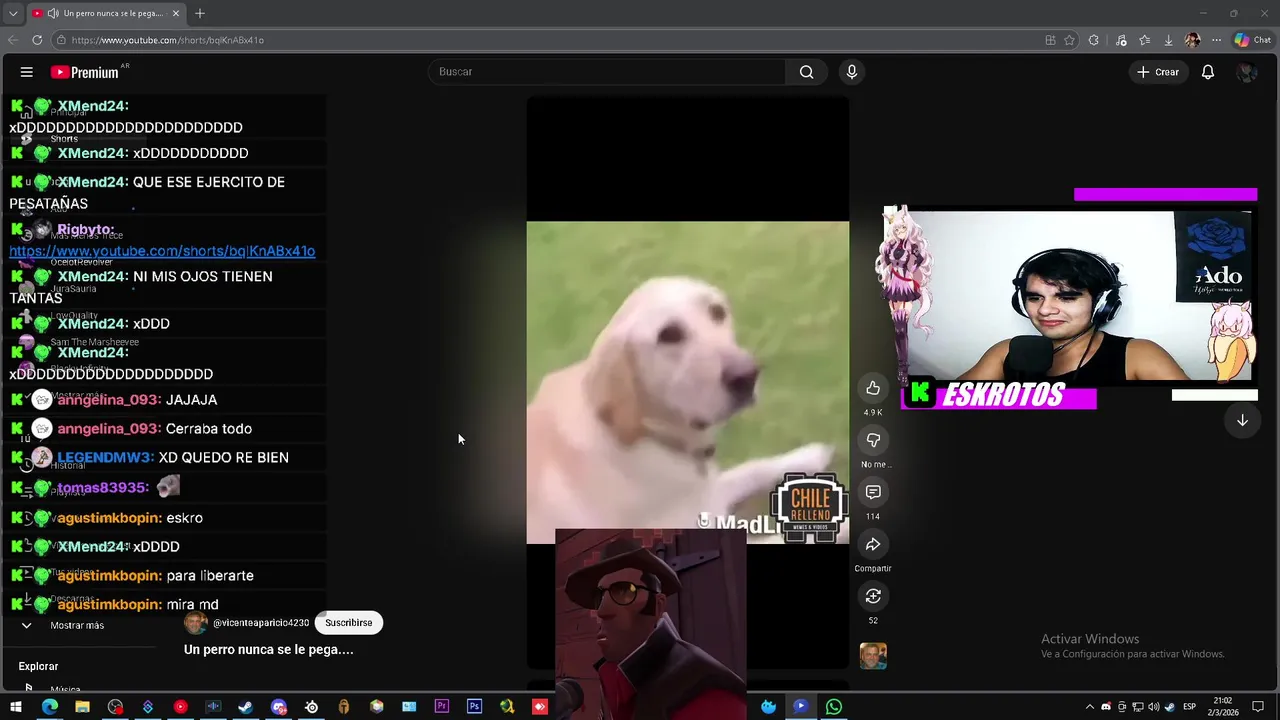Open the Edge profile picture
The image size is (1280, 720).
(x=1192, y=40)
